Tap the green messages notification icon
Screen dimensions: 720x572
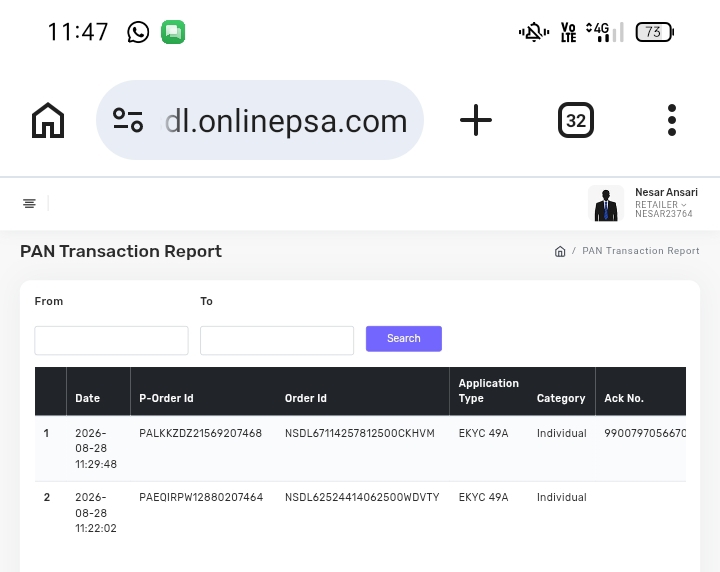click(x=173, y=32)
